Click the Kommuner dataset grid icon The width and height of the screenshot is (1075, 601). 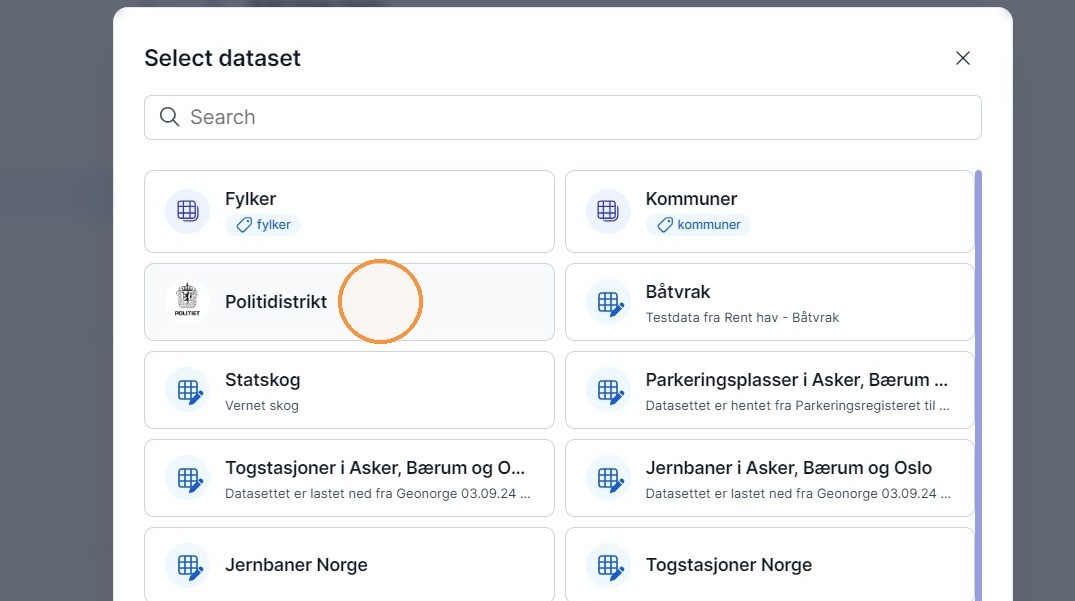[607, 211]
